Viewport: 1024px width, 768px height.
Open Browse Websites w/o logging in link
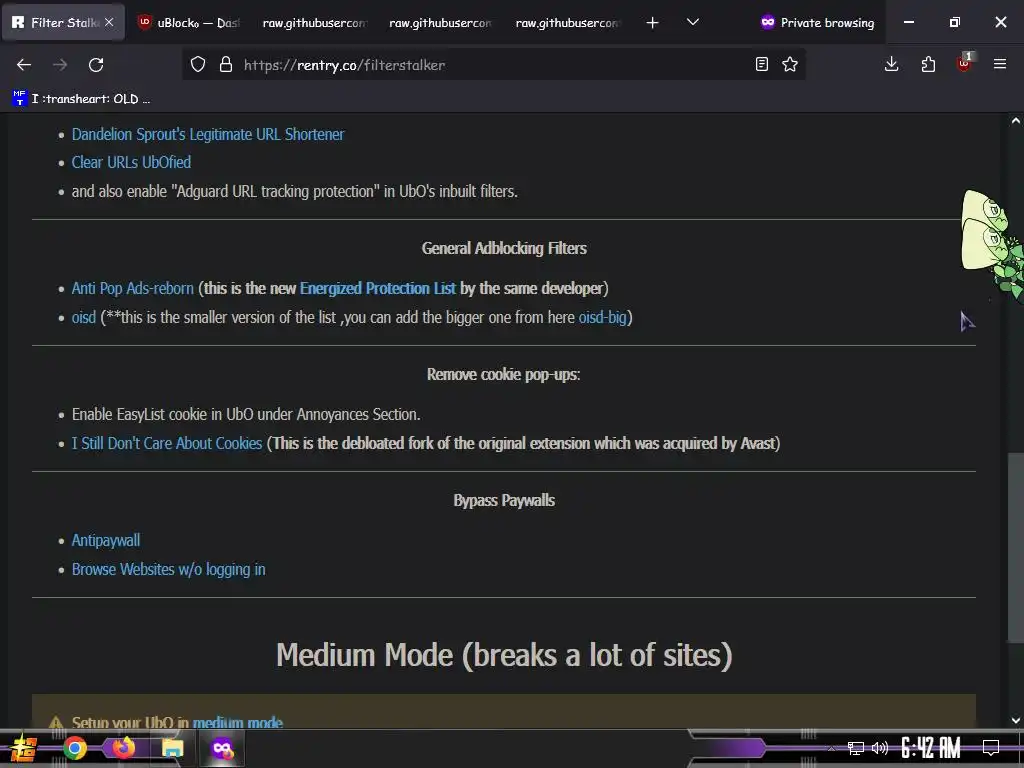[x=168, y=569]
